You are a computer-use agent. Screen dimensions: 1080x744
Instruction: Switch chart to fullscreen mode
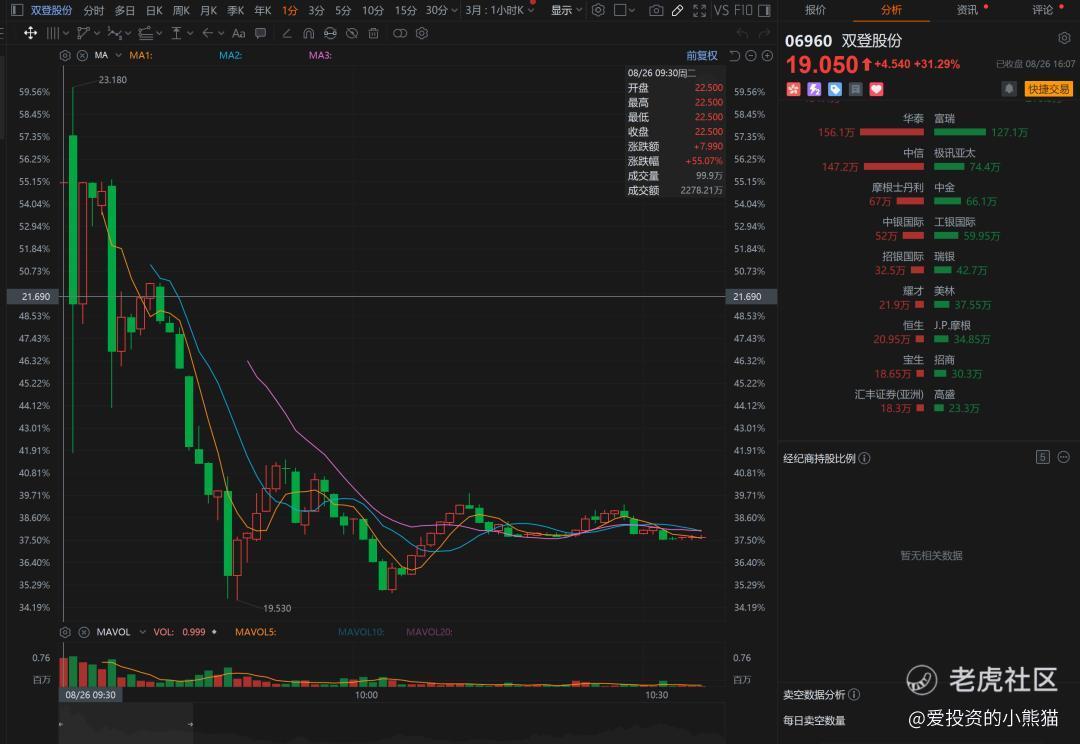coord(699,10)
